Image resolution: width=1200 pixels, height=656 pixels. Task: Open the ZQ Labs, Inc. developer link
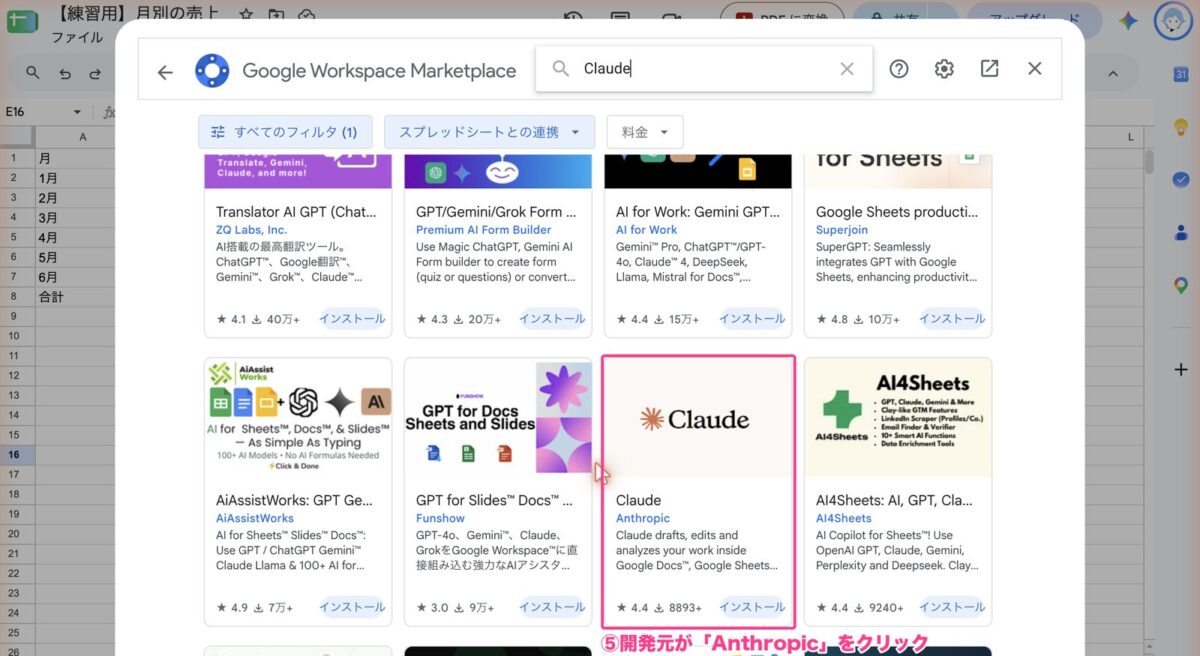(251, 230)
